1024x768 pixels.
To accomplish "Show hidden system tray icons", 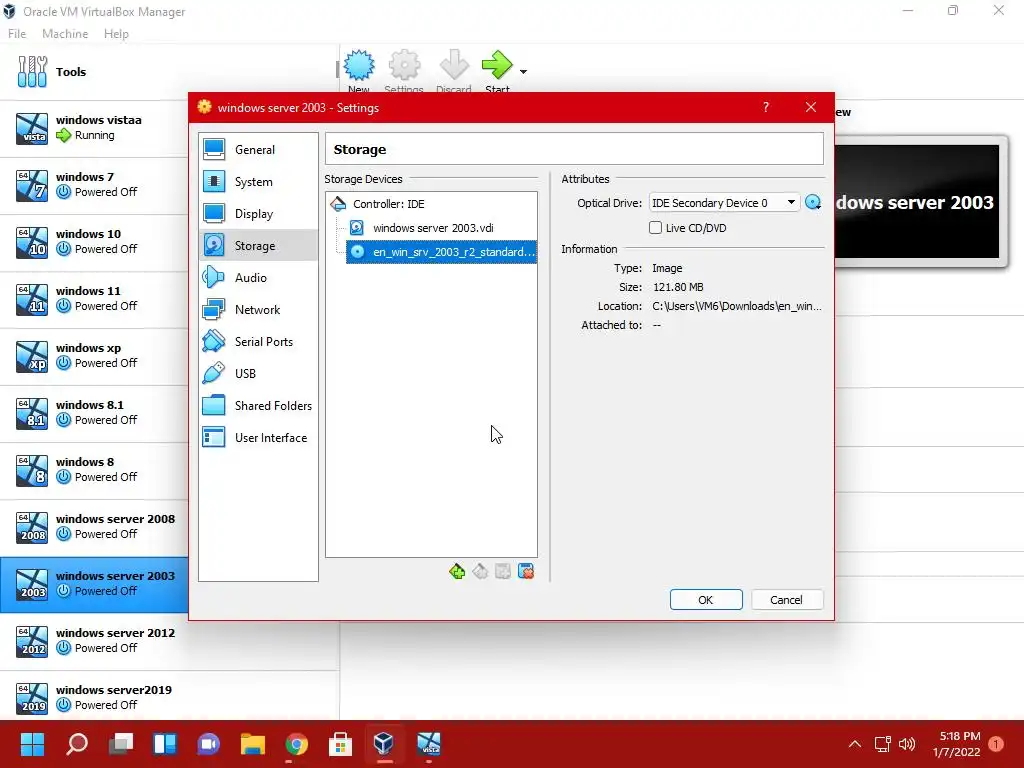I will pyautogui.click(x=854, y=744).
